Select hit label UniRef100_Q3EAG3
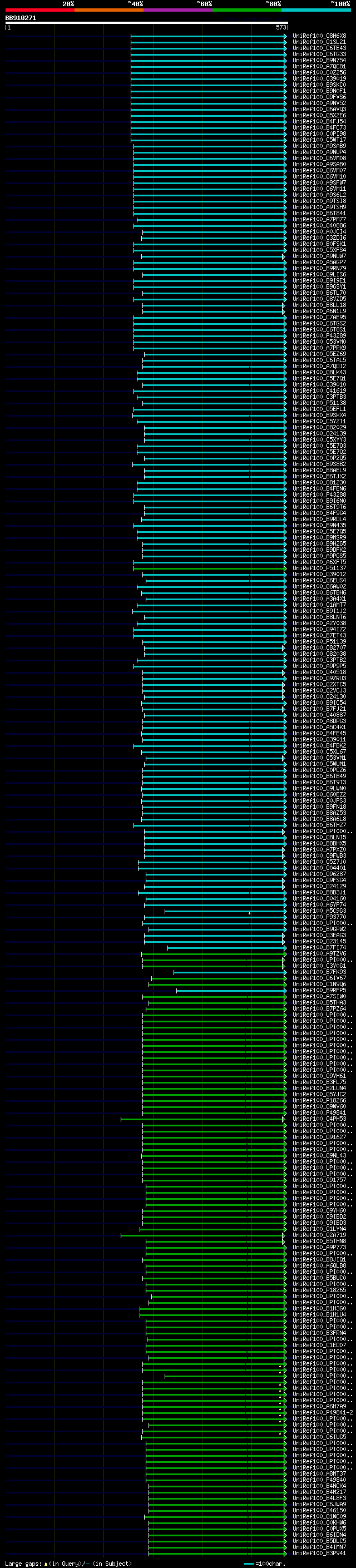The image size is (356, 1568). 319,935
